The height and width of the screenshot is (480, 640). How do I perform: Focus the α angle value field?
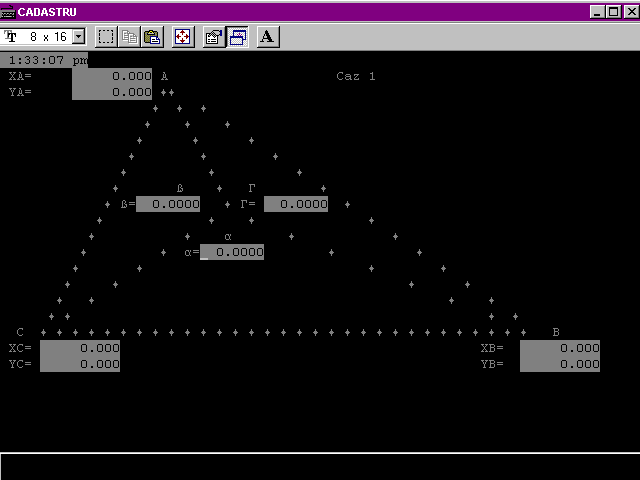pos(232,252)
